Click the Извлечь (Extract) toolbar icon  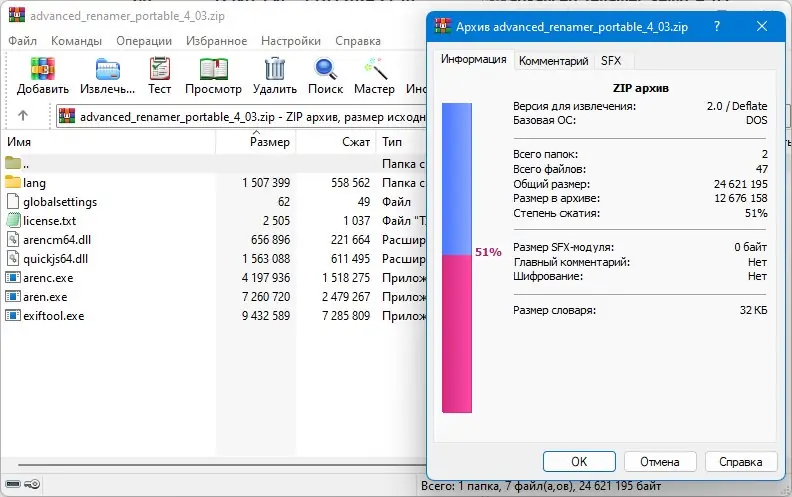(108, 69)
